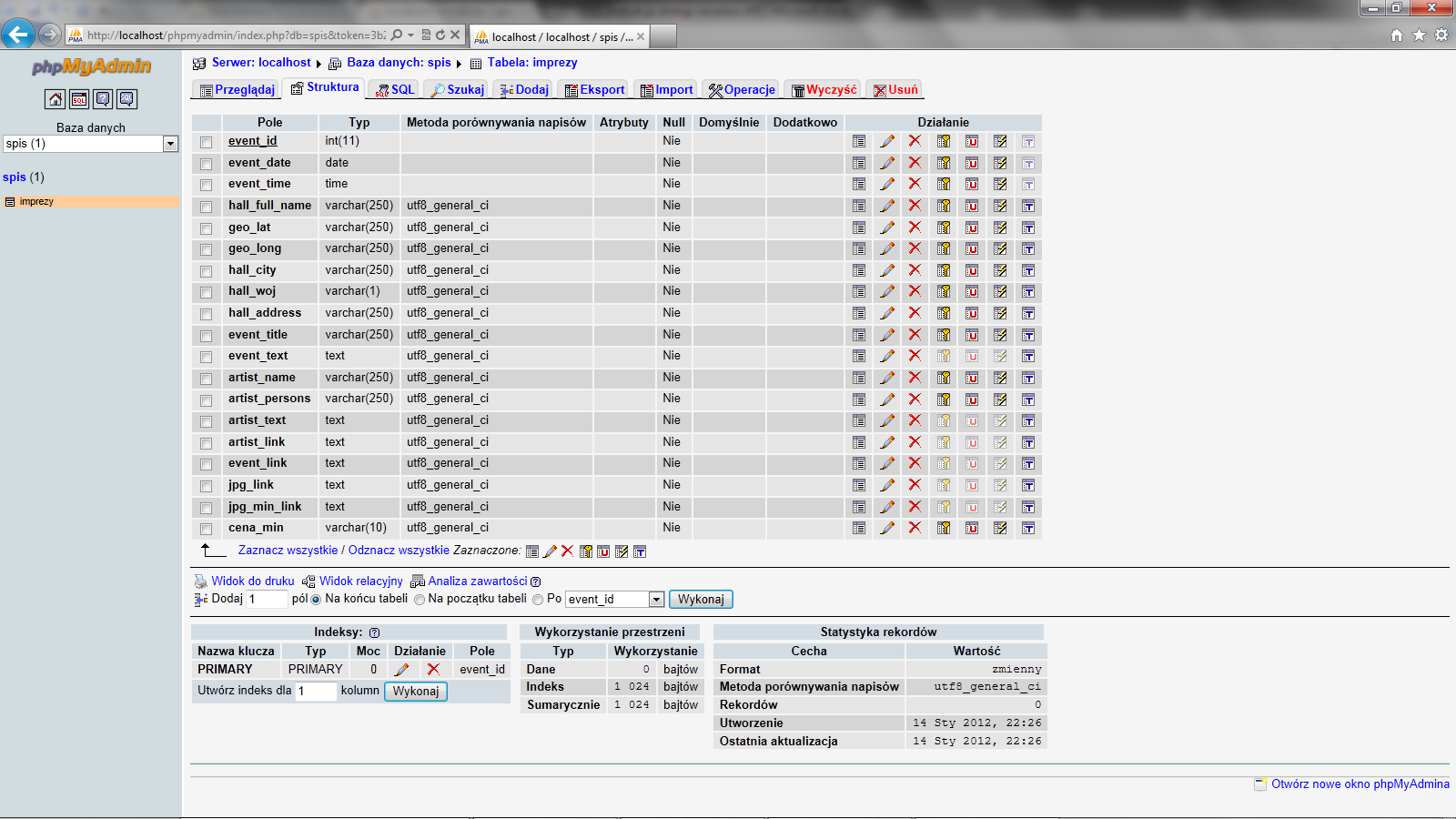Open the Wyczyść tab
Screen dimensions: 1456x819
click(824, 90)
